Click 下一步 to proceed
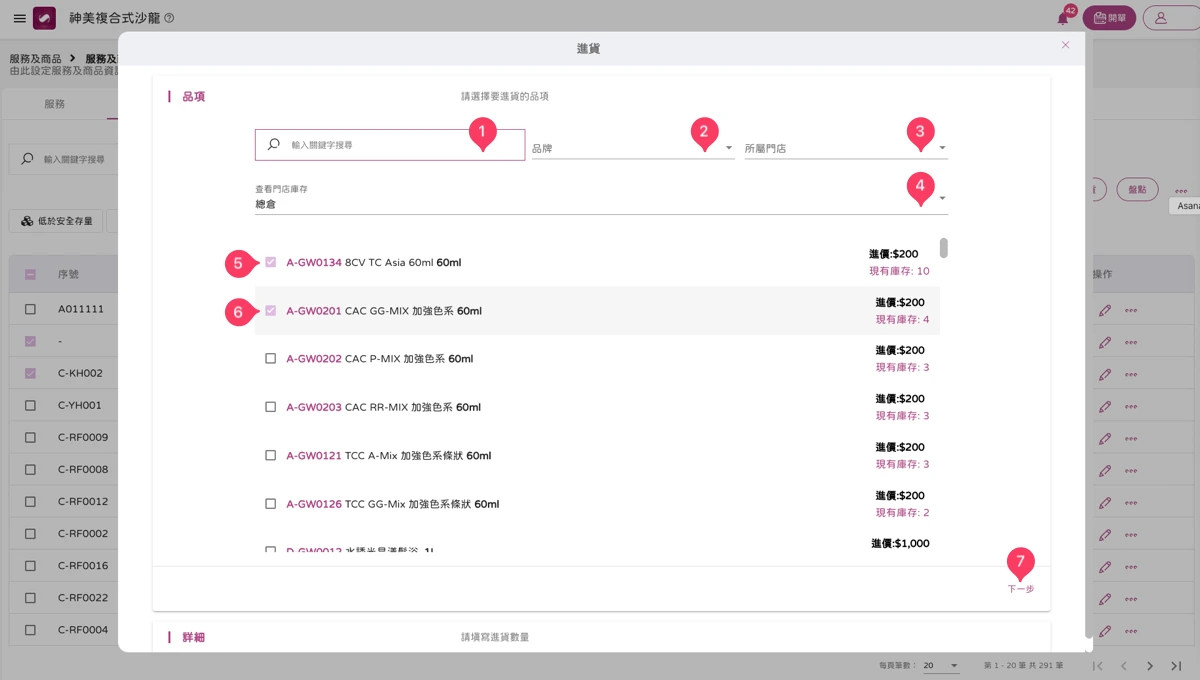The height and width of the screenshot is (680, 1200). point(1020,589)
